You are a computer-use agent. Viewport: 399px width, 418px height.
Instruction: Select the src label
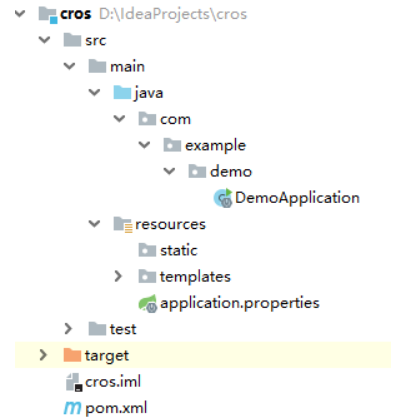96,41
